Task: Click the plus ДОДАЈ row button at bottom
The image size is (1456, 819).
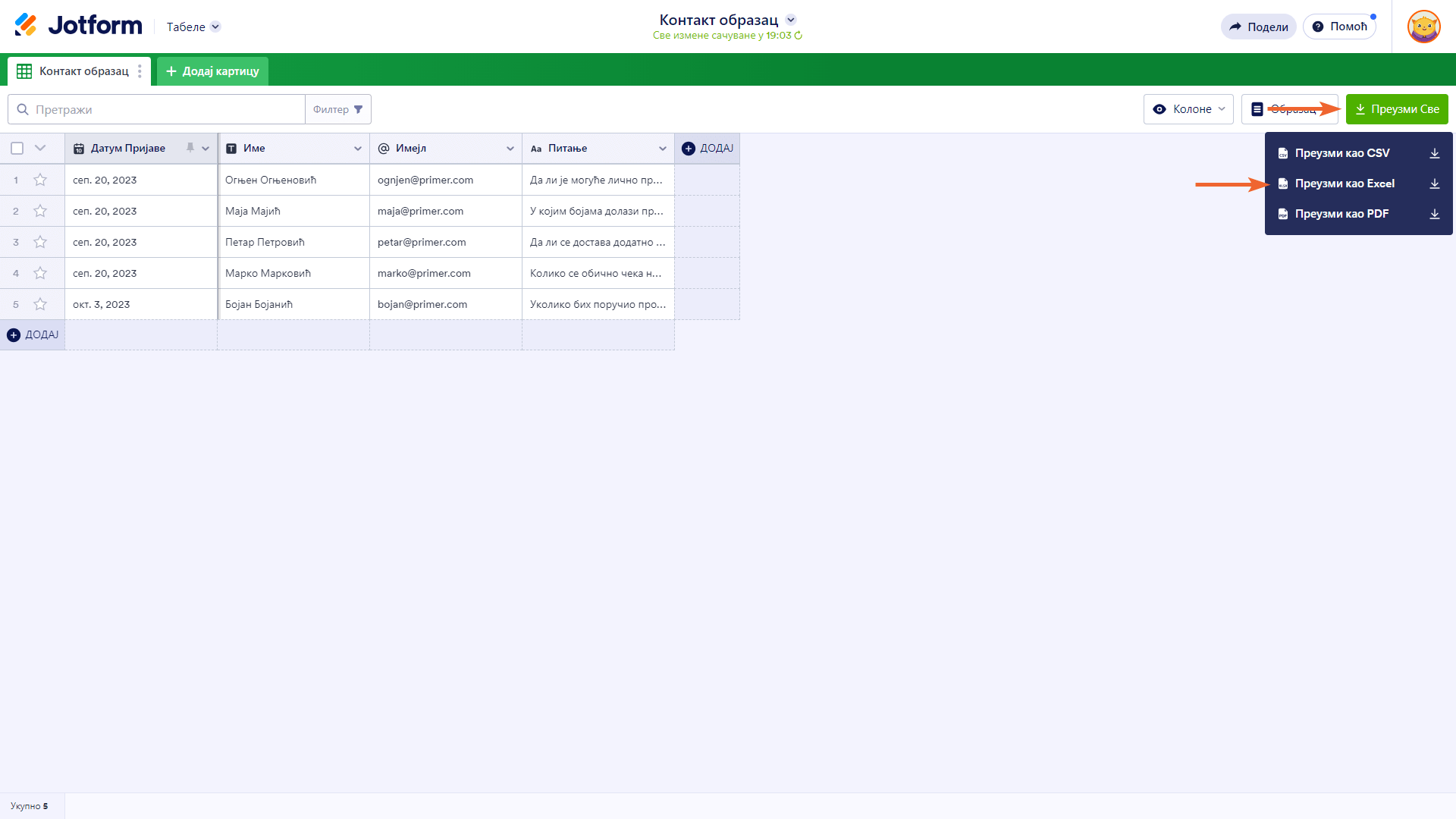Action: tap(32, 334)
